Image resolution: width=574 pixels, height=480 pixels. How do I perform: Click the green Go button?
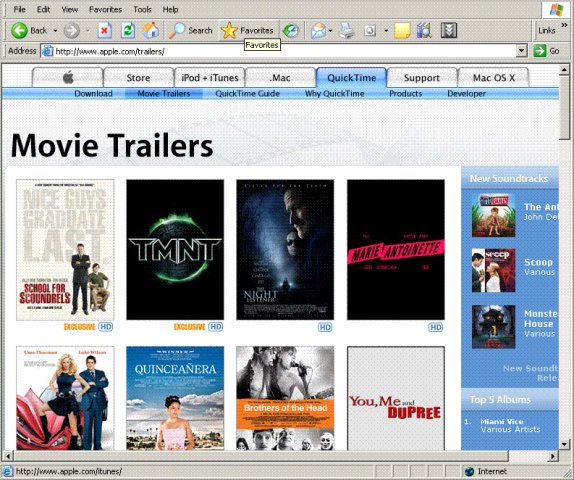tap(546, 51)
